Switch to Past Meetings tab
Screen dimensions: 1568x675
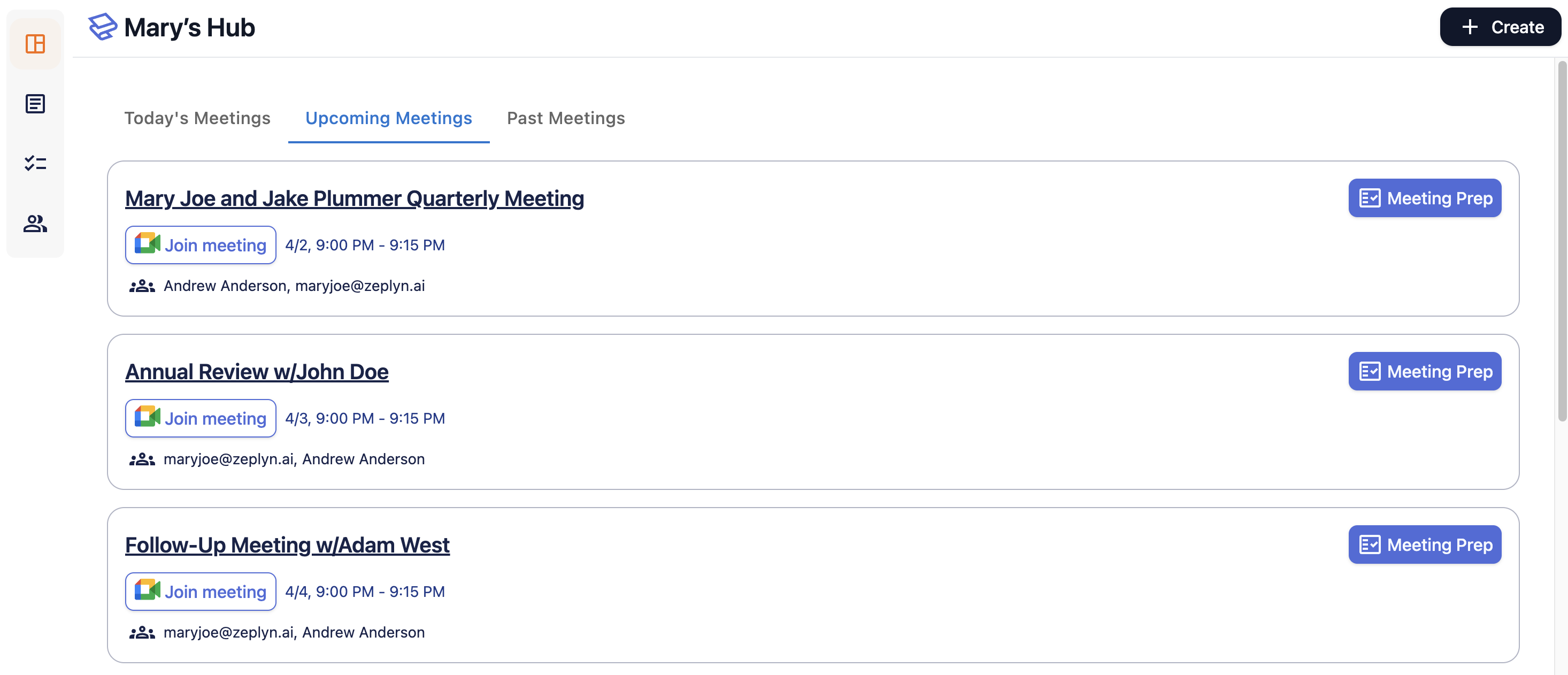[565, 118]
